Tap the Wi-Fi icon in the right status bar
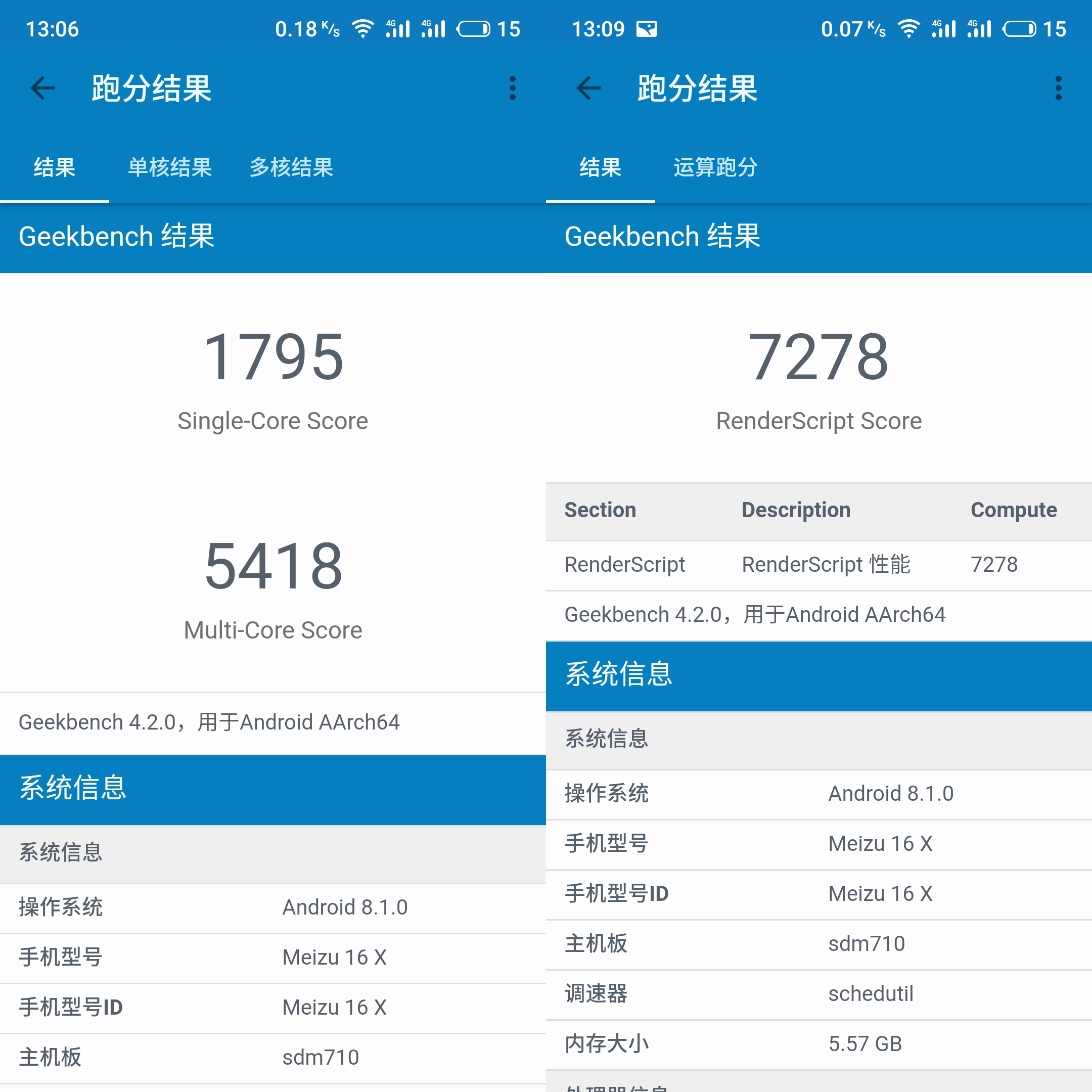This screenshot has height=1092, width=1092. (908, 29)
